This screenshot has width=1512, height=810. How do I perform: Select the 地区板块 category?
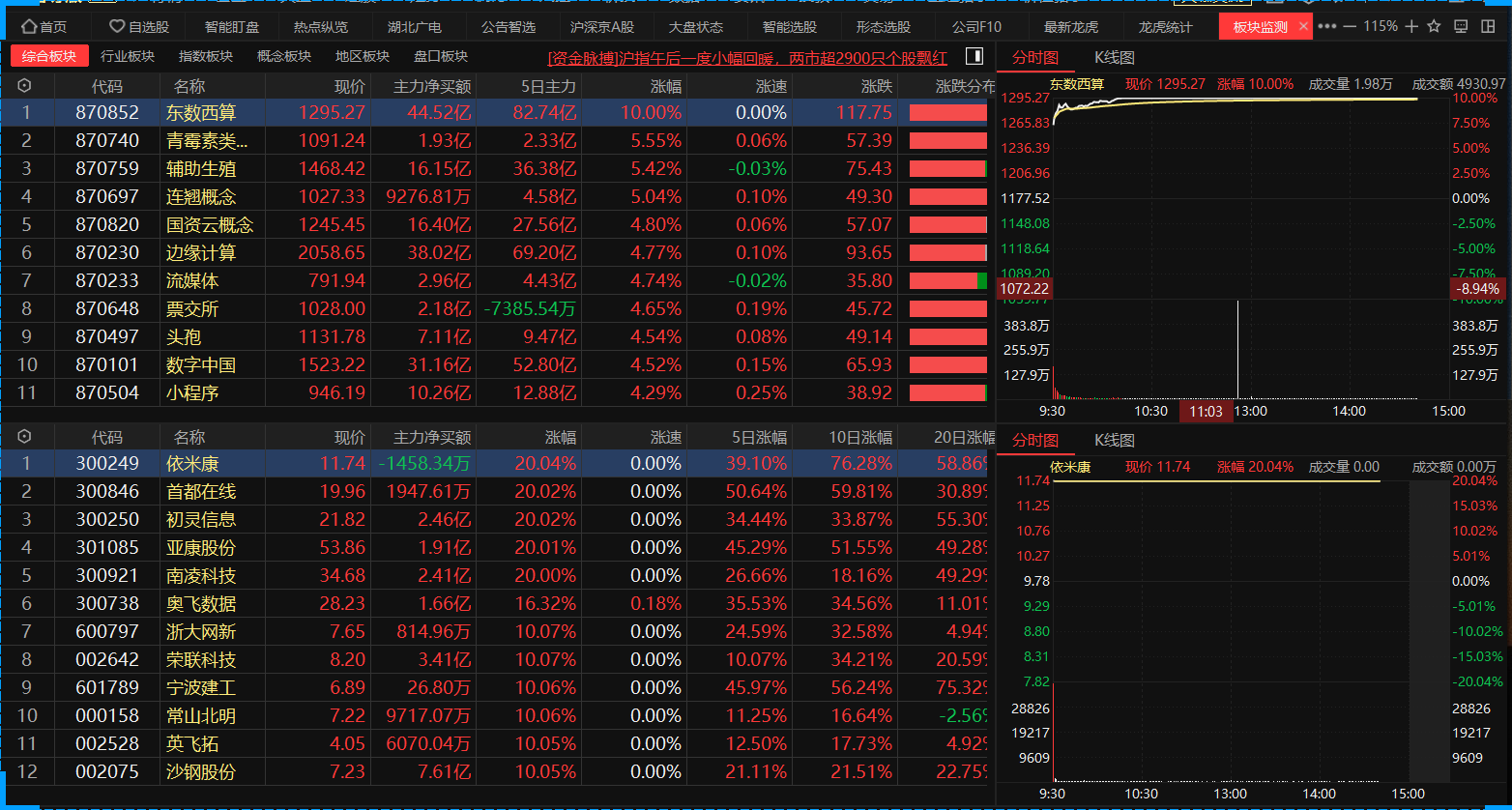(363, 56)
